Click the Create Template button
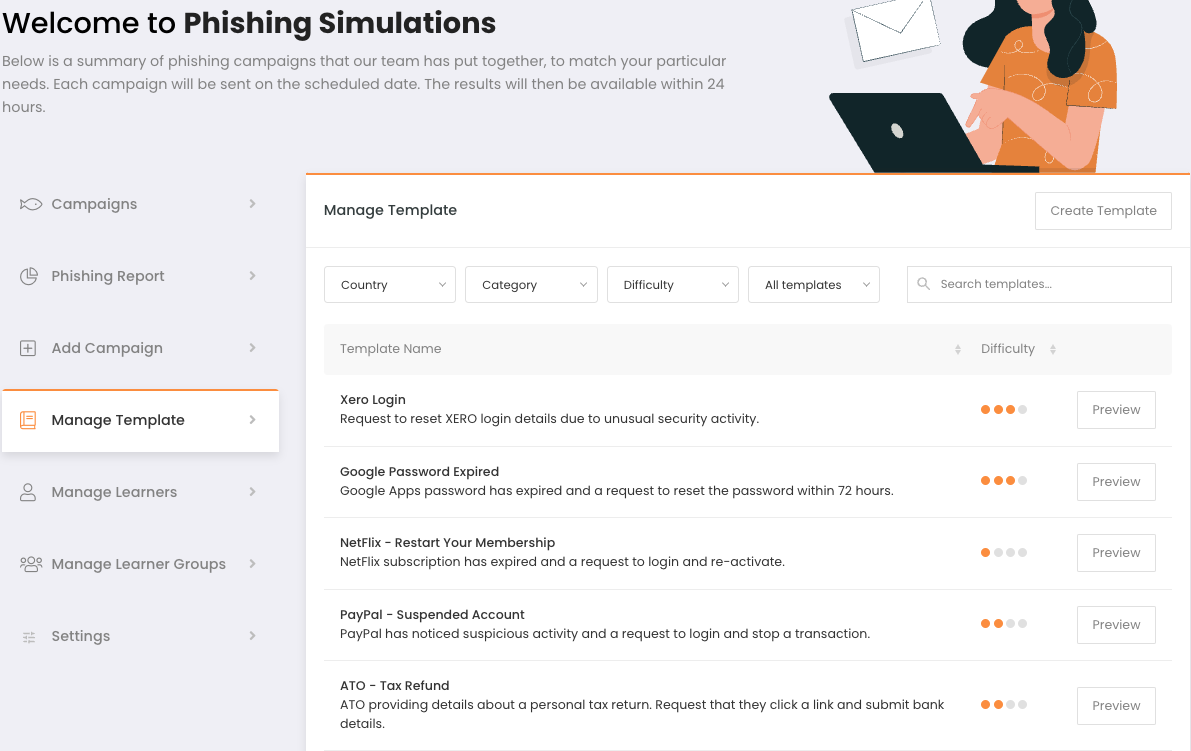This screenshot has height=751, width=1191. click(x=1103, y=211)
